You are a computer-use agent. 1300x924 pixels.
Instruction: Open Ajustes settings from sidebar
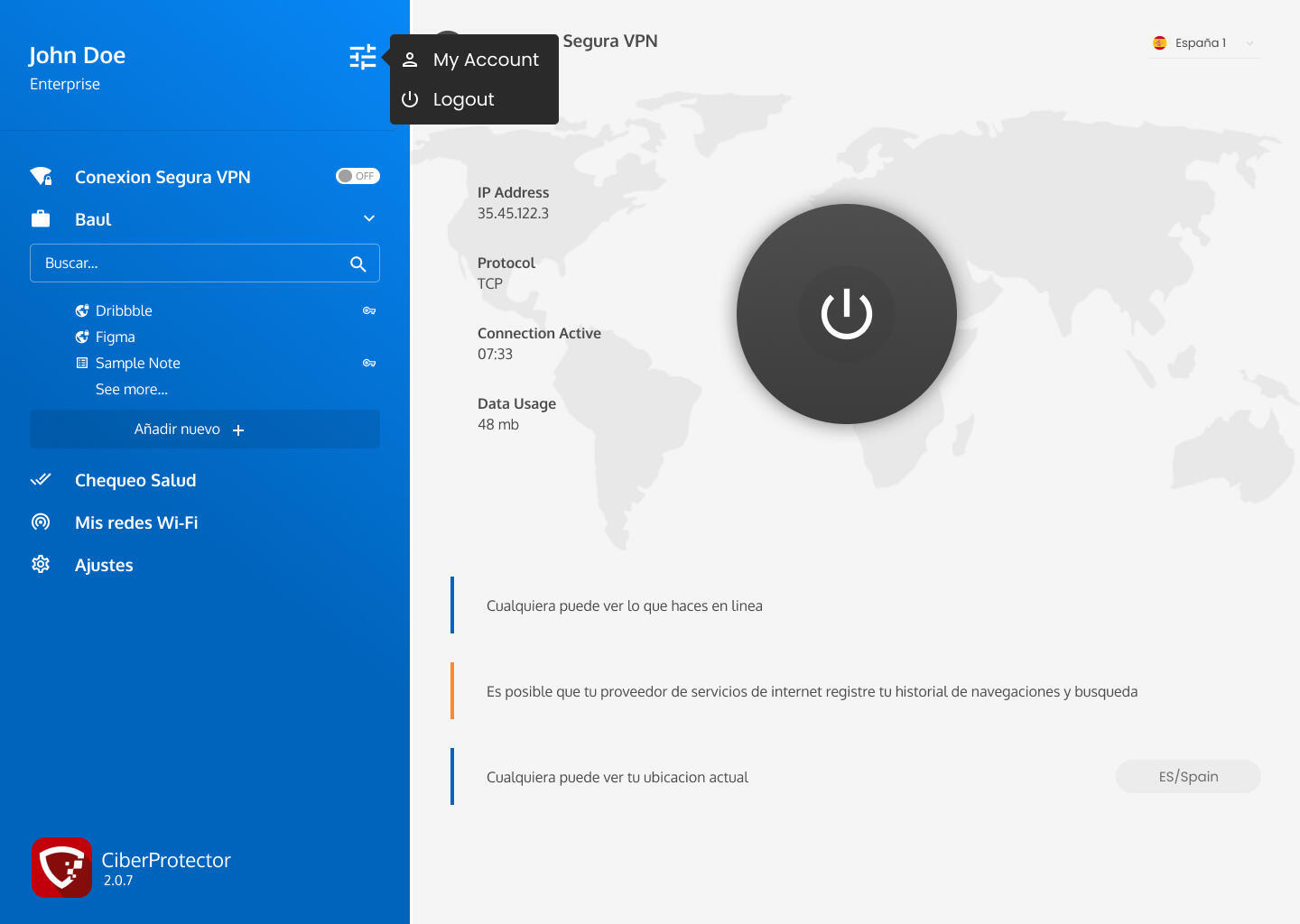coord(104,565)
